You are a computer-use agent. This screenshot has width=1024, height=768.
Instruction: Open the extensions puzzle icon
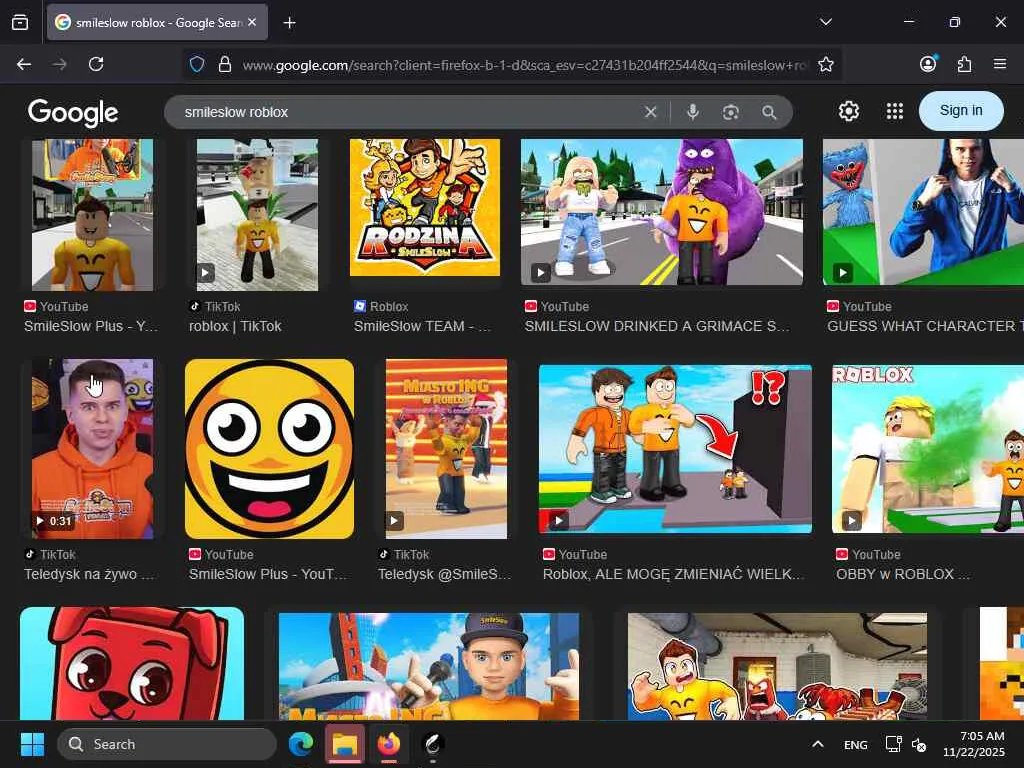[964, 64]
